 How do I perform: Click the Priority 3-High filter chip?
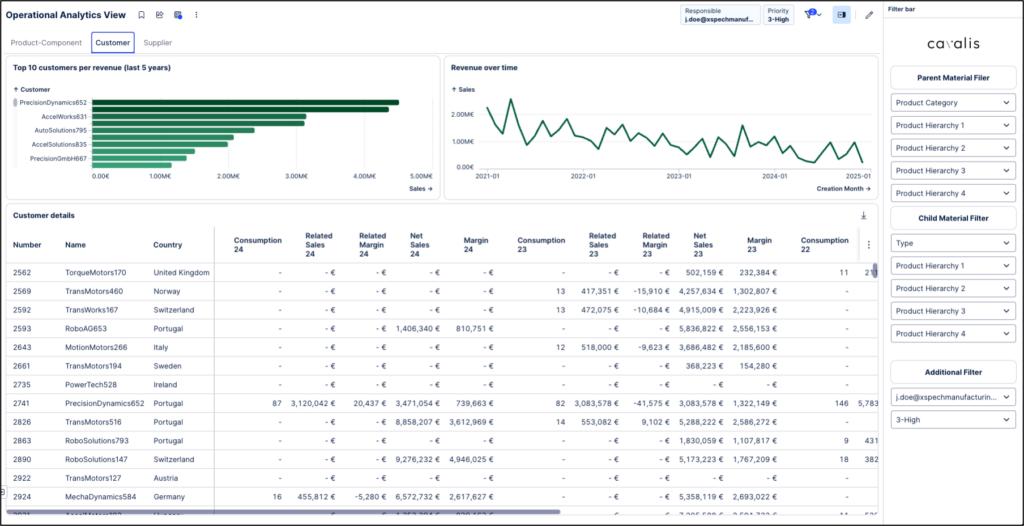(778, 15)
